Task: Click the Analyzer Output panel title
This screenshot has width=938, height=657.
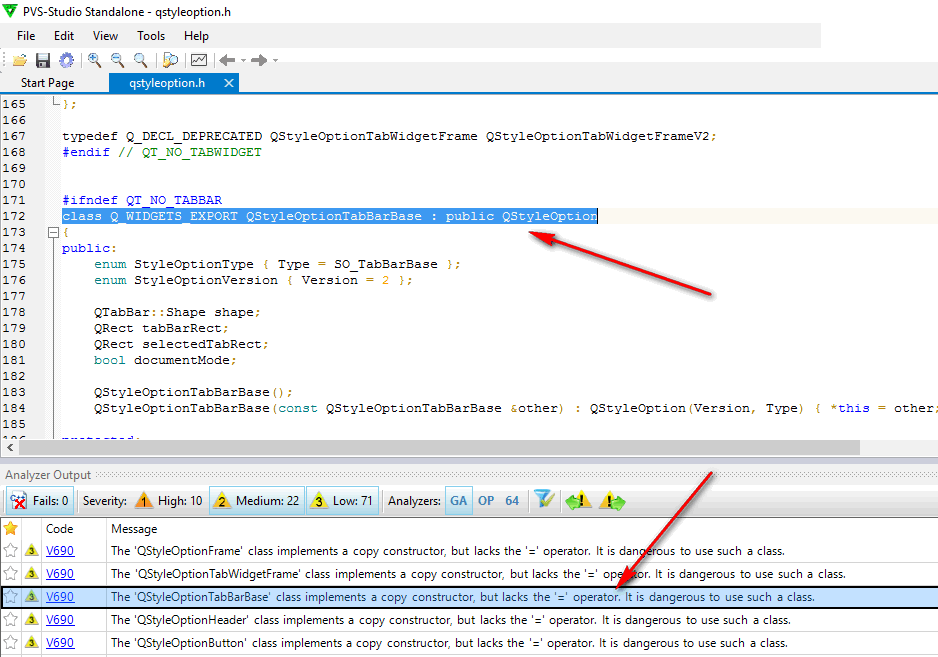Action: [48, 475]
